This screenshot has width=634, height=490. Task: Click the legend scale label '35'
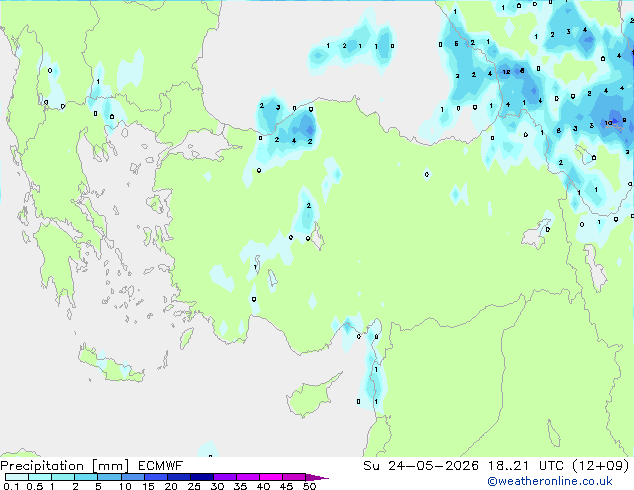[240, 486]
